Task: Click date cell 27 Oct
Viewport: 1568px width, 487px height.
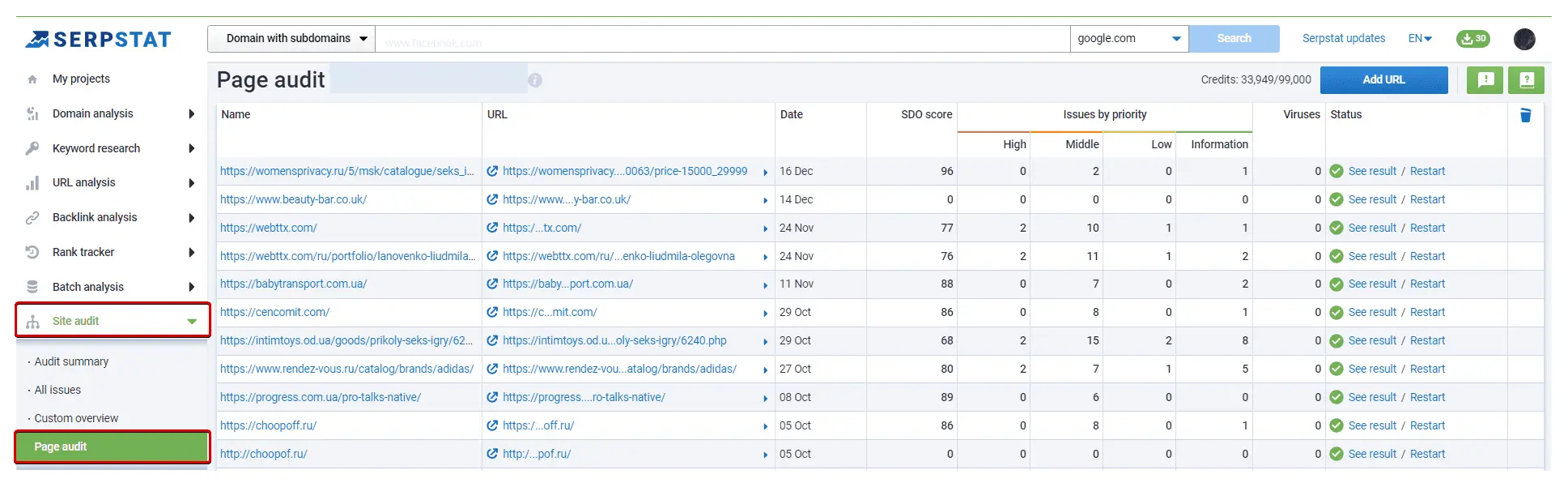Action: (x=795, y=369)
